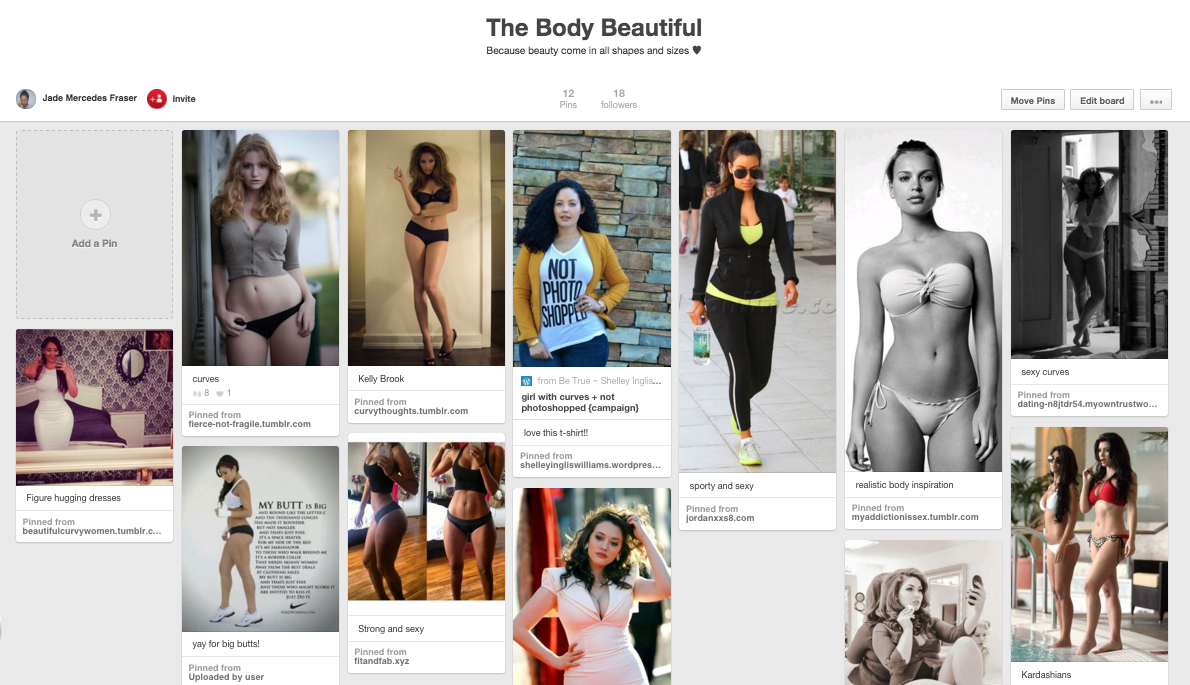
Task: Click the Move Pins button
Action: click(x=1032, y=100)
